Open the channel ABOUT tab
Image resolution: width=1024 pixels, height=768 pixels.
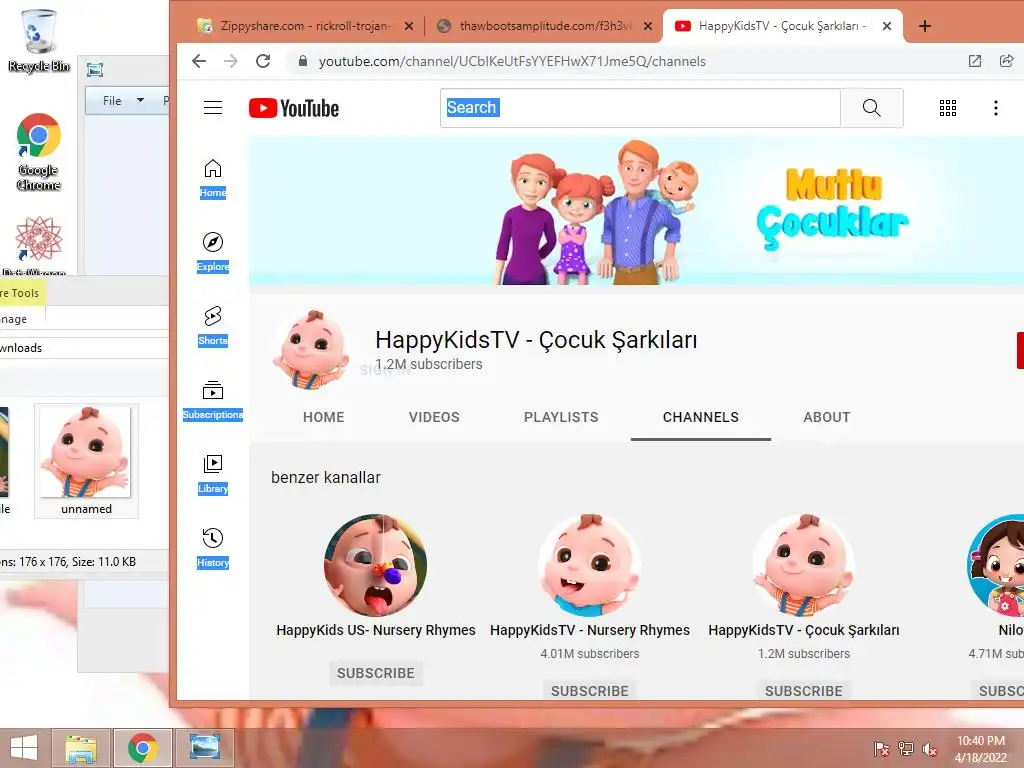coord(827,417)
